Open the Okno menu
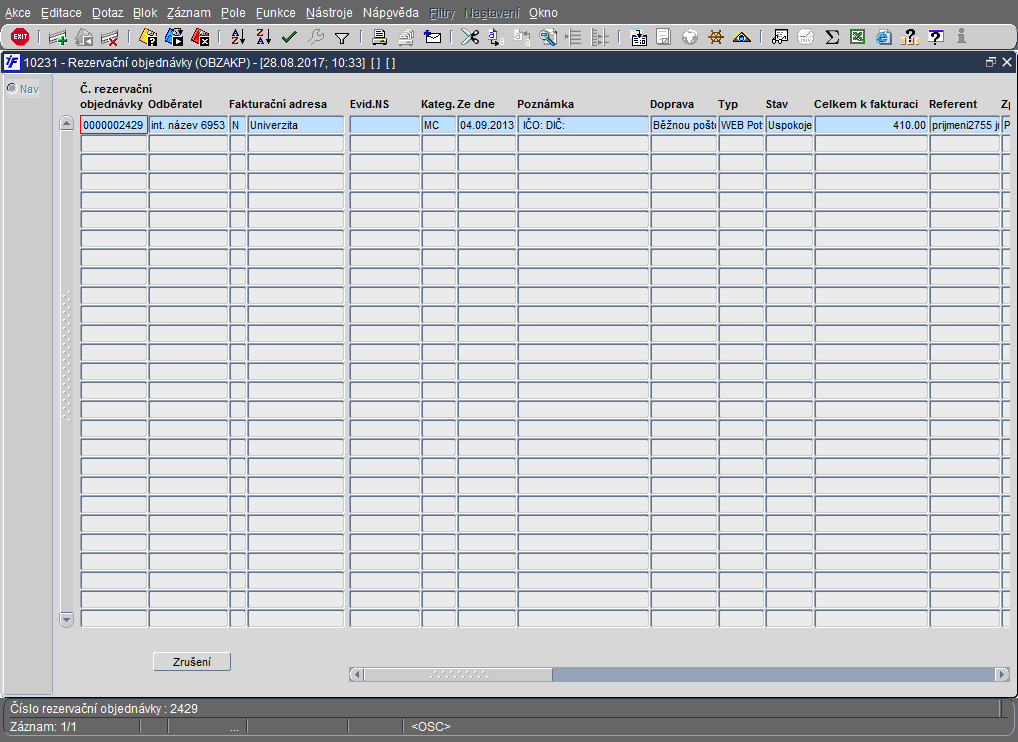 pos(543,13)
